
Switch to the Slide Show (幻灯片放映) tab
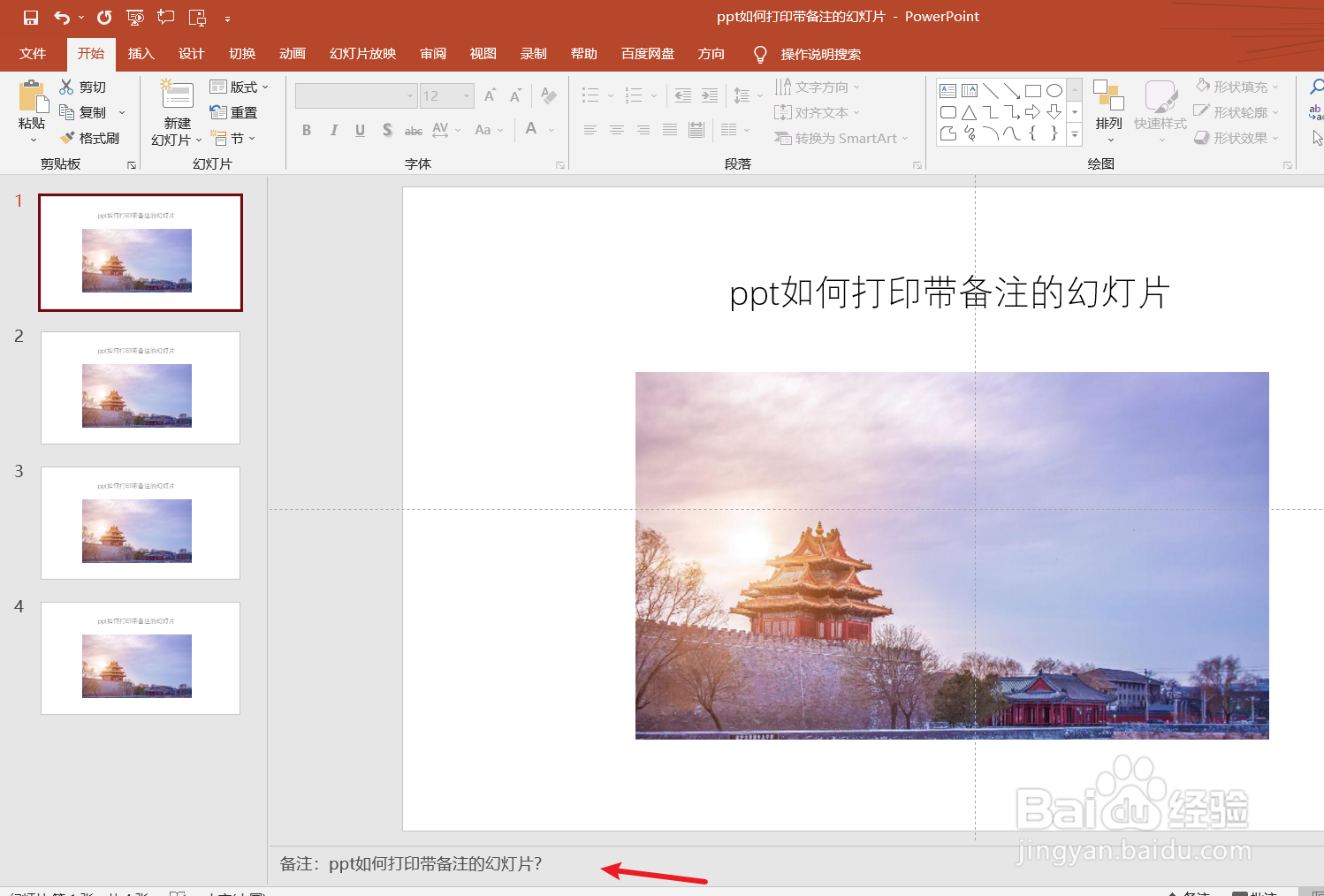[x=363, y=54]
